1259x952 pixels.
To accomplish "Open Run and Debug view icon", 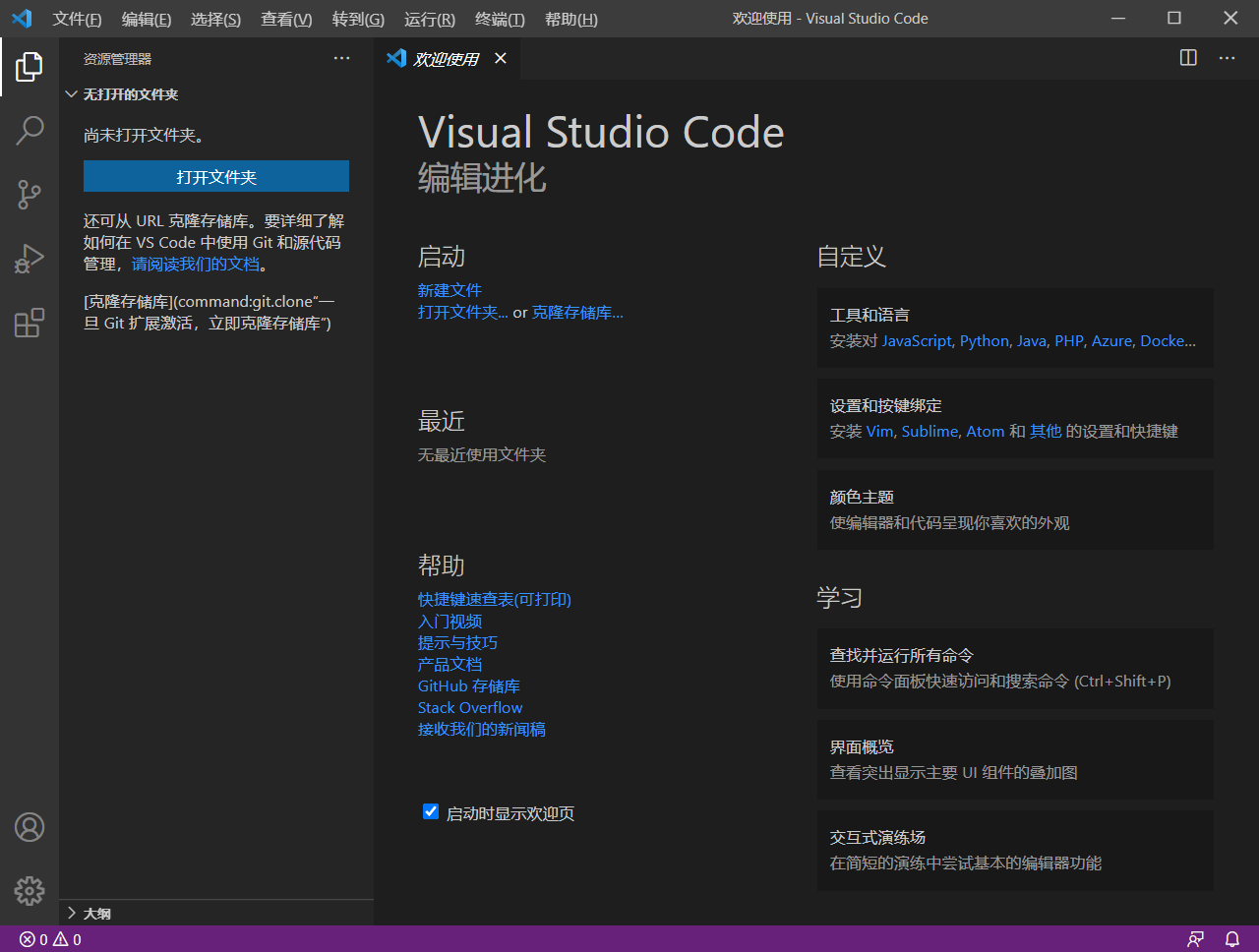I will [x=30, y=259].
